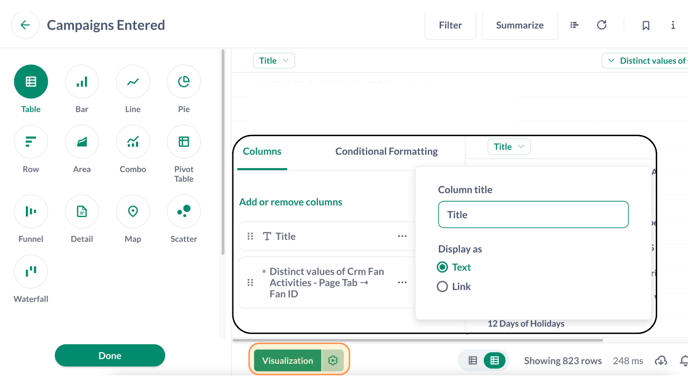Select the Area chart visualization
The image size is (688, 387).
tap(82, 142)
